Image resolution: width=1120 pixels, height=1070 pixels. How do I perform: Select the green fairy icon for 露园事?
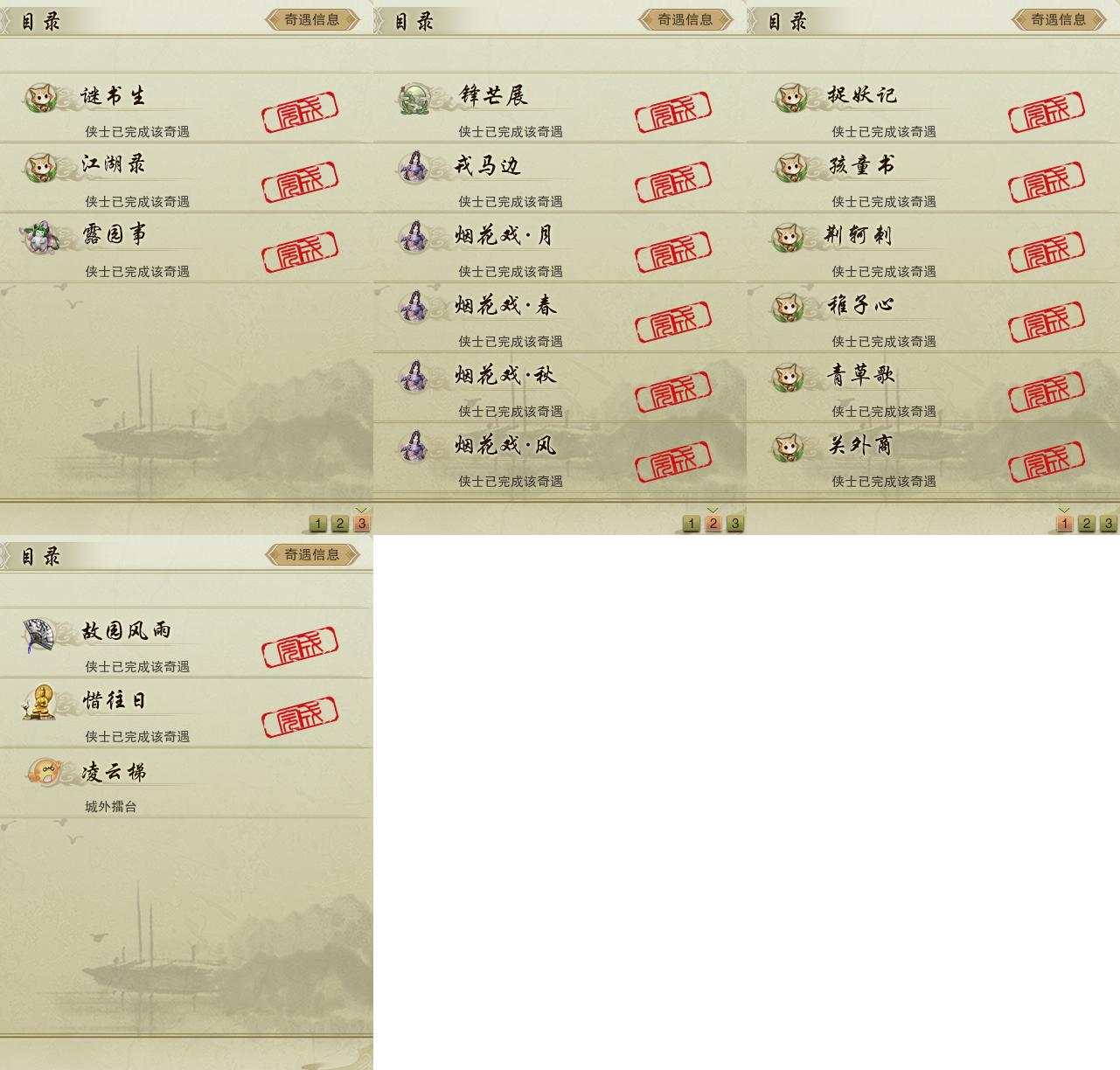[x=41, y=237]
